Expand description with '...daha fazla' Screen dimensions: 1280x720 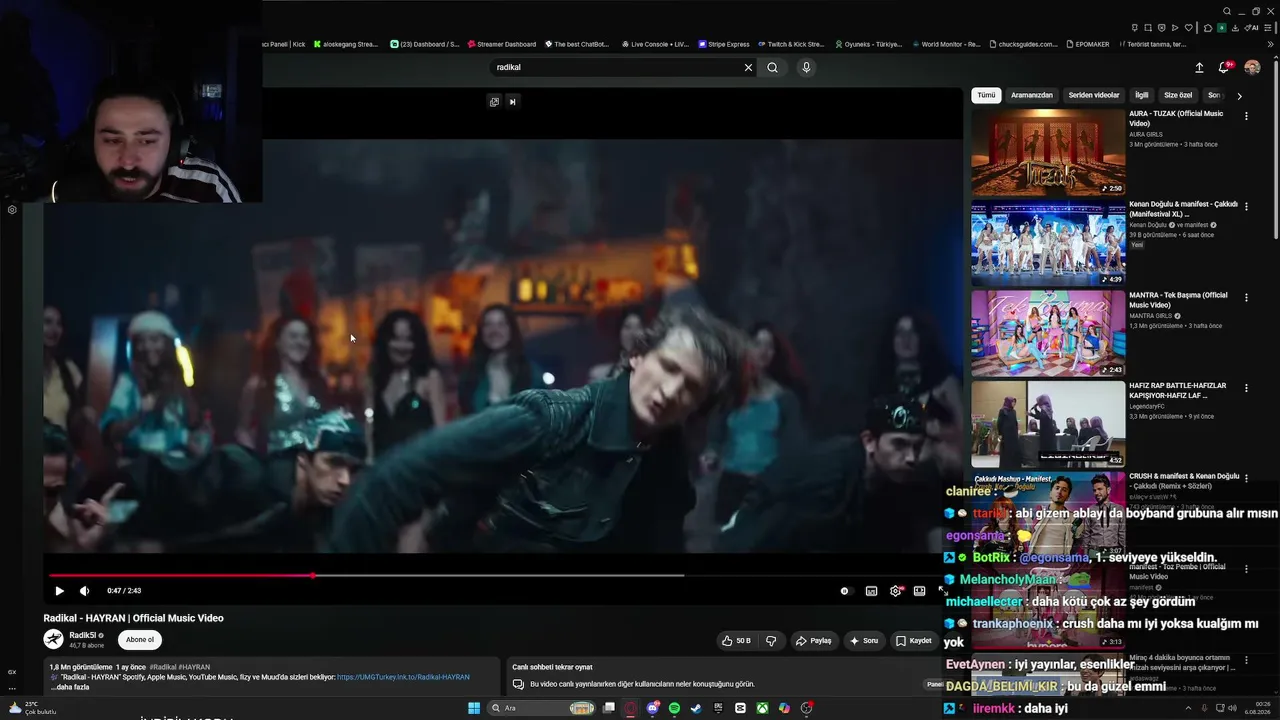coord(70,687)
